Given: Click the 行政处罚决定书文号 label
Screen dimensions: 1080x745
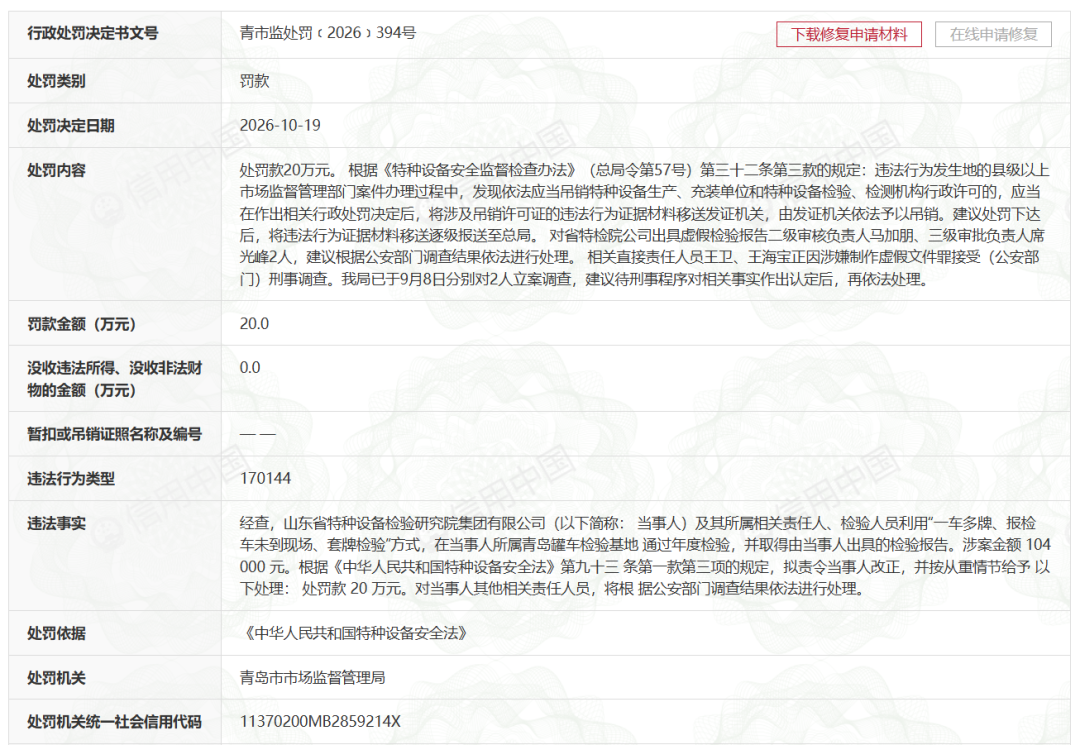Looking at the screenshot, I should pyautogui.click(x=93, y=33).
